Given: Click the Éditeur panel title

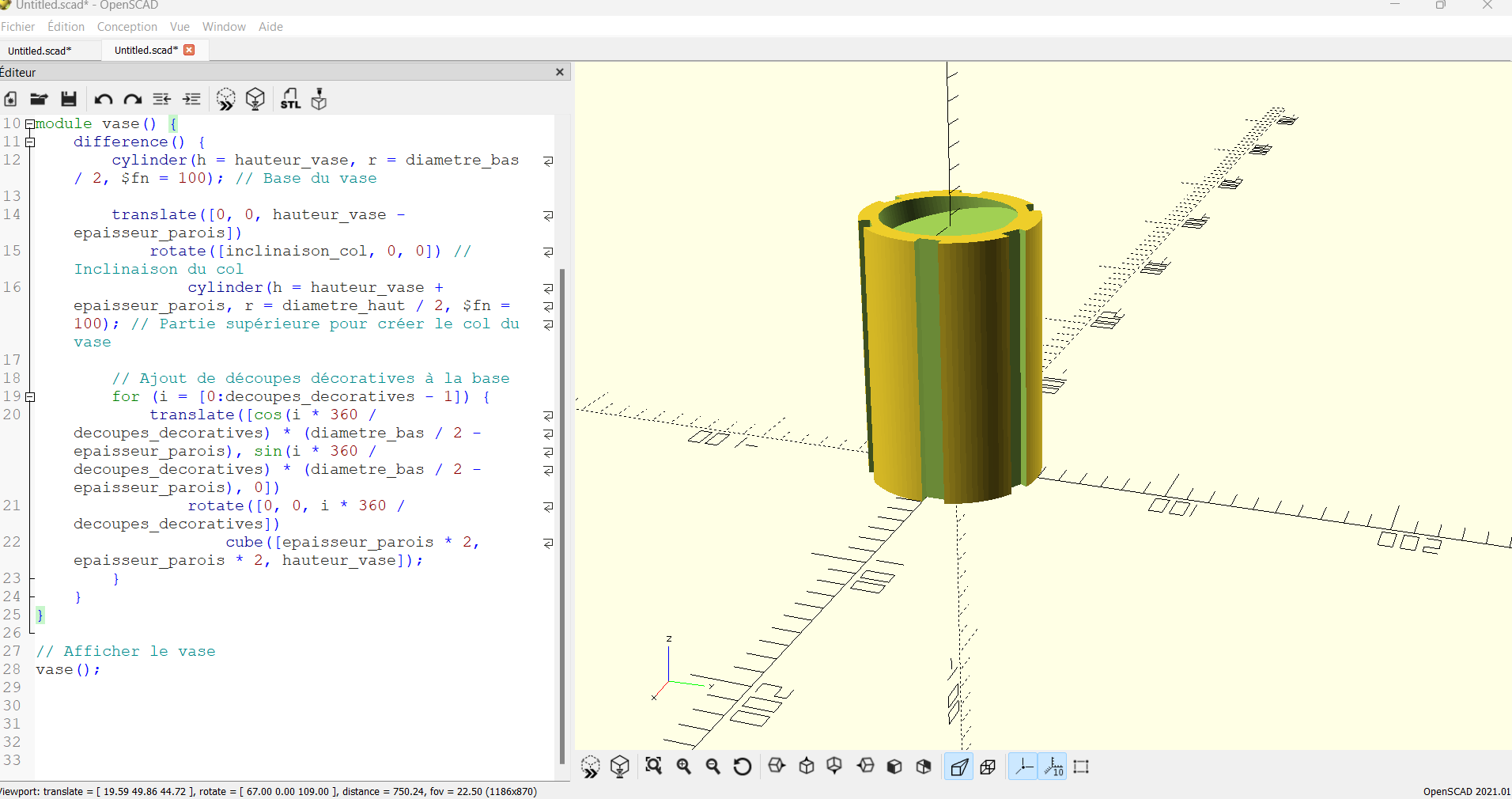Looking at the screenshot, I should point(18,72).
